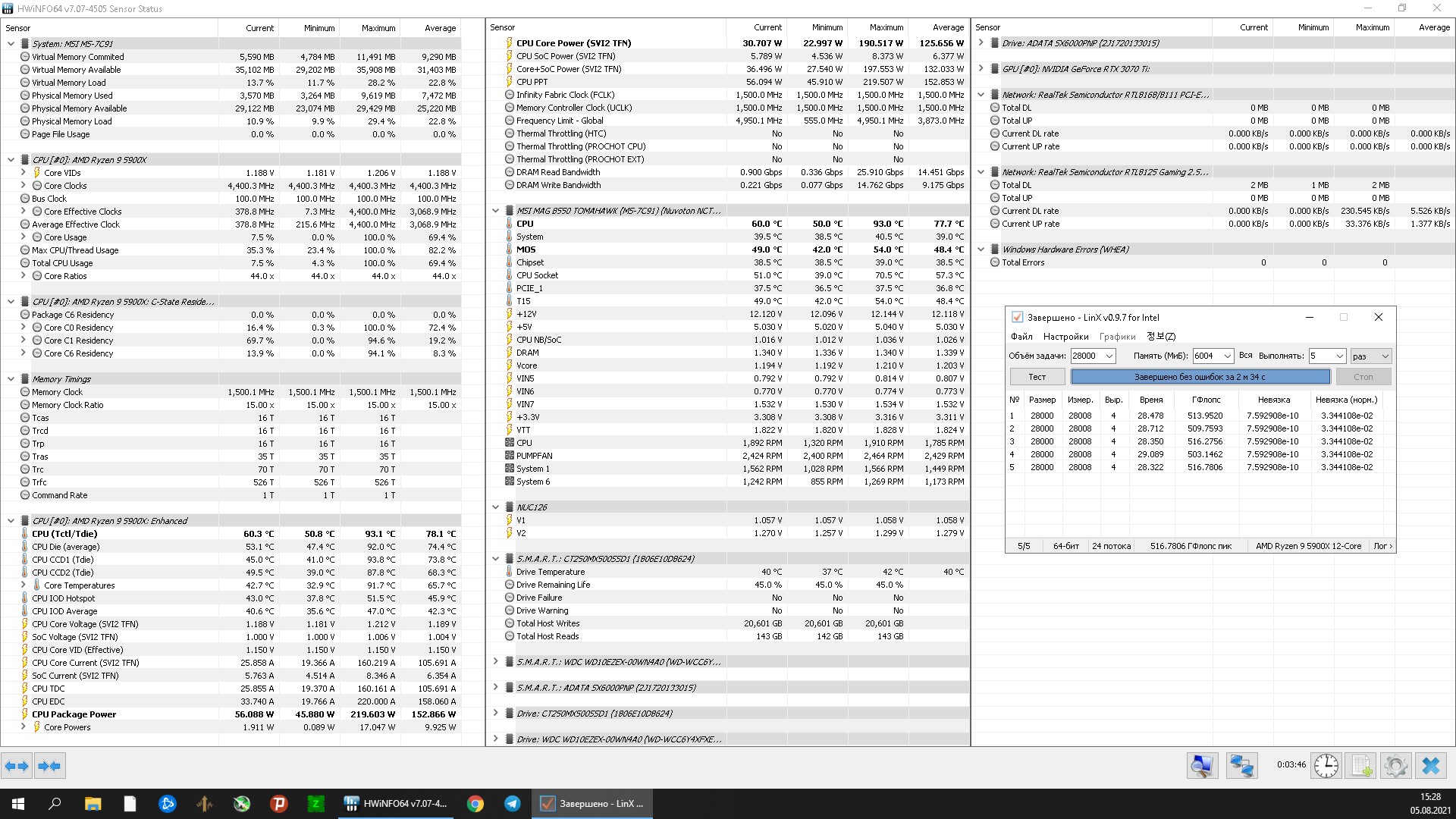The image size is (1456, 819).
Task: Click the remote network computers icon
Action: (1241, 766)
